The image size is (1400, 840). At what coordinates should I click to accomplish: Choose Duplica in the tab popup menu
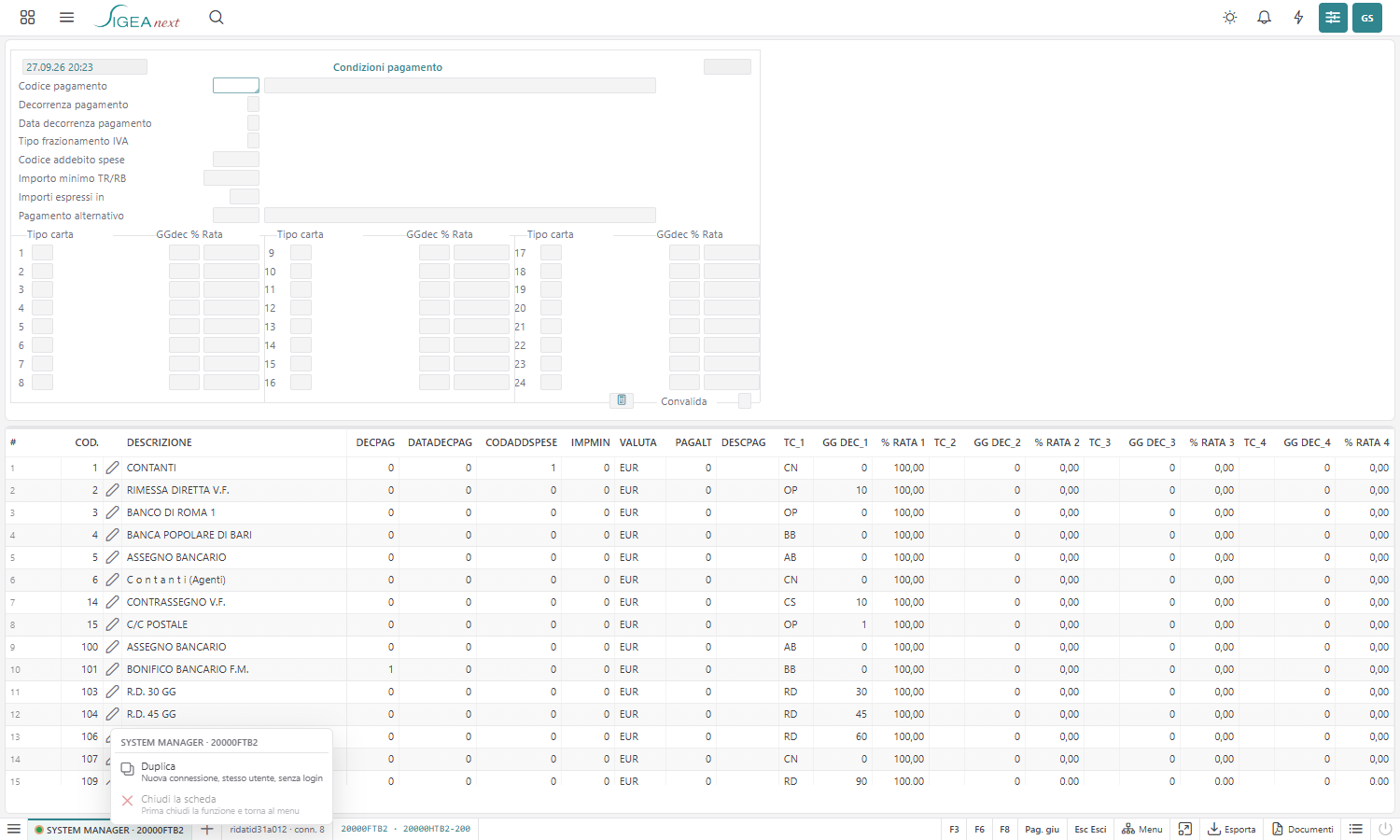coord(221,771)
